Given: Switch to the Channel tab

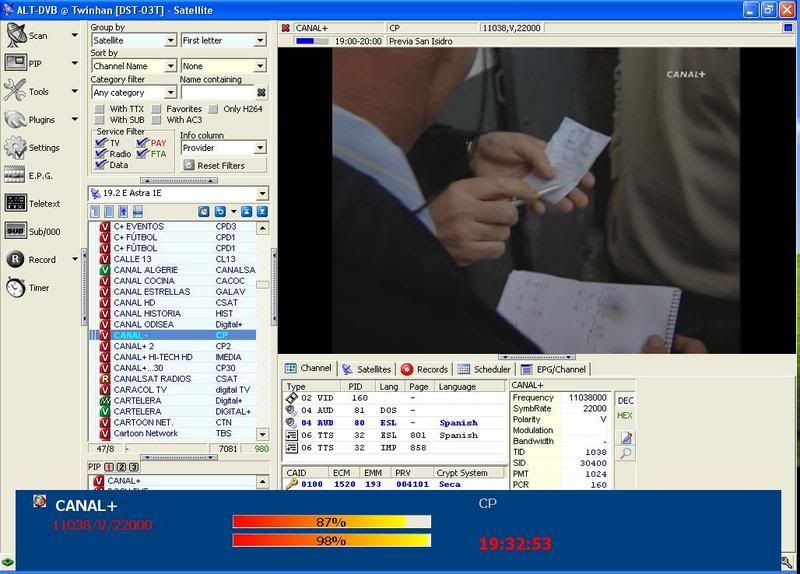Looking at the screenshot, I should click(309, 368).
